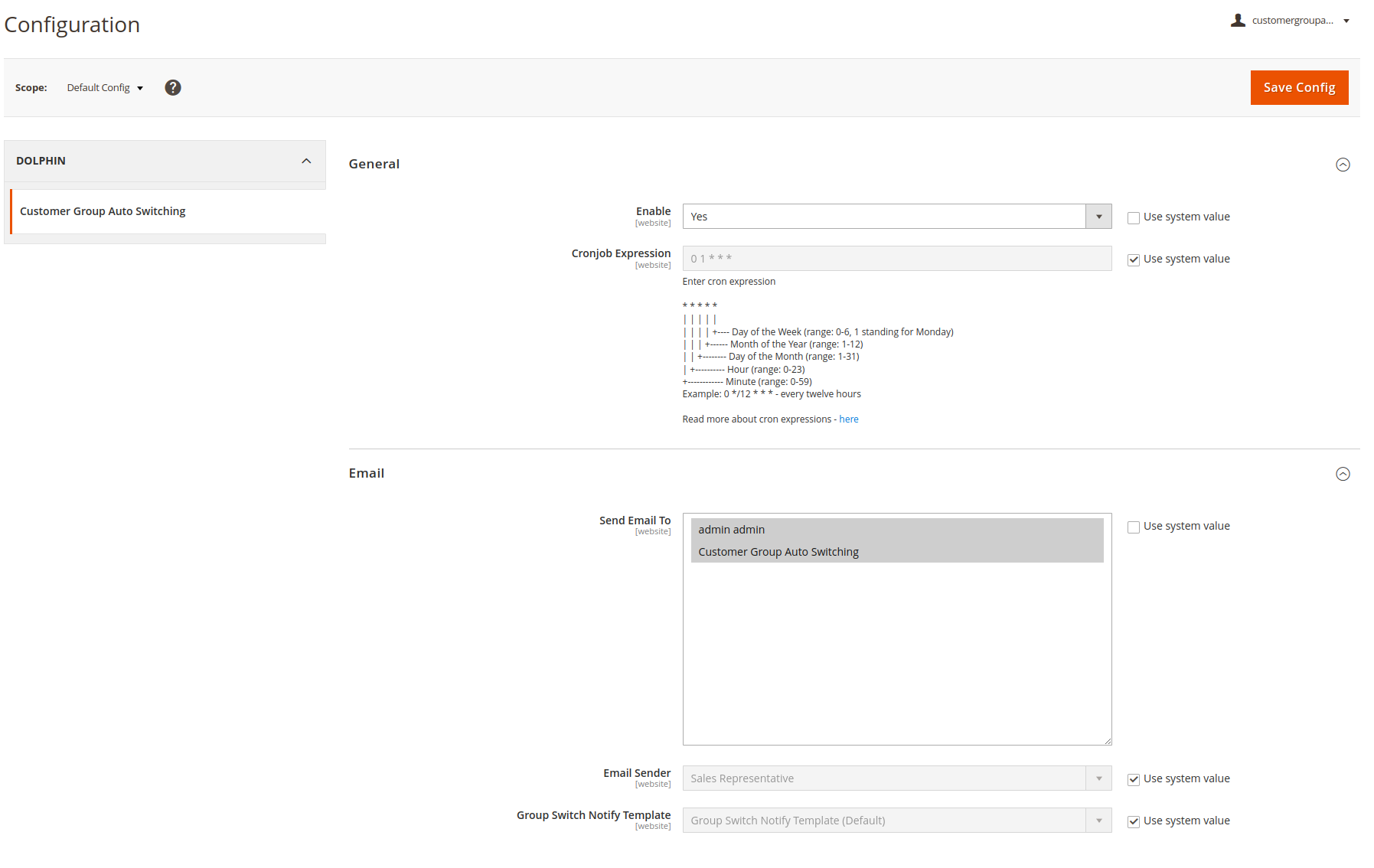Uncheck Use system value for Email Sender
1374x868 pixels.
(x=1134, y=779)
